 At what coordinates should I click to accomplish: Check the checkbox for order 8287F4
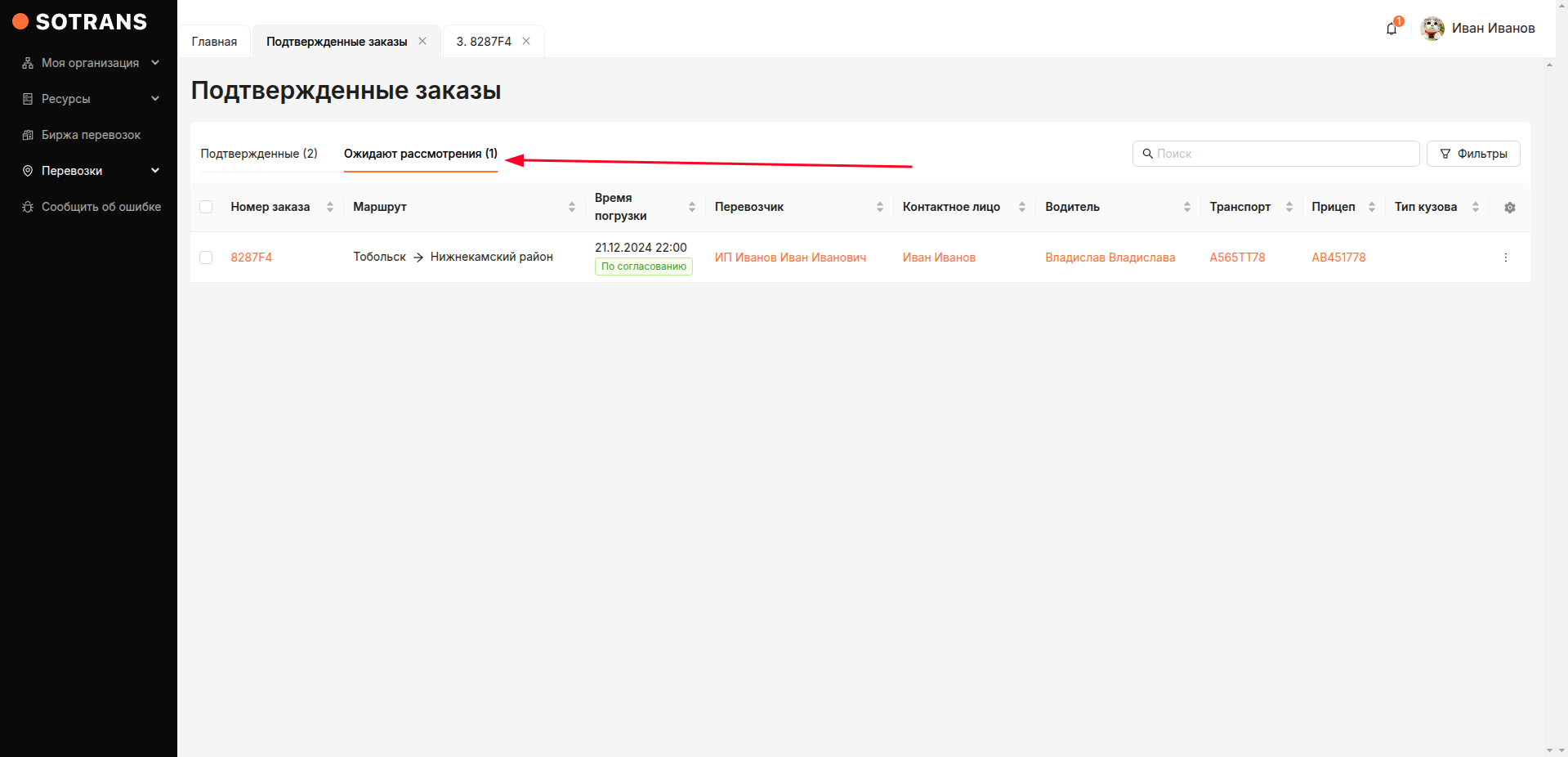tap(206, 258)
